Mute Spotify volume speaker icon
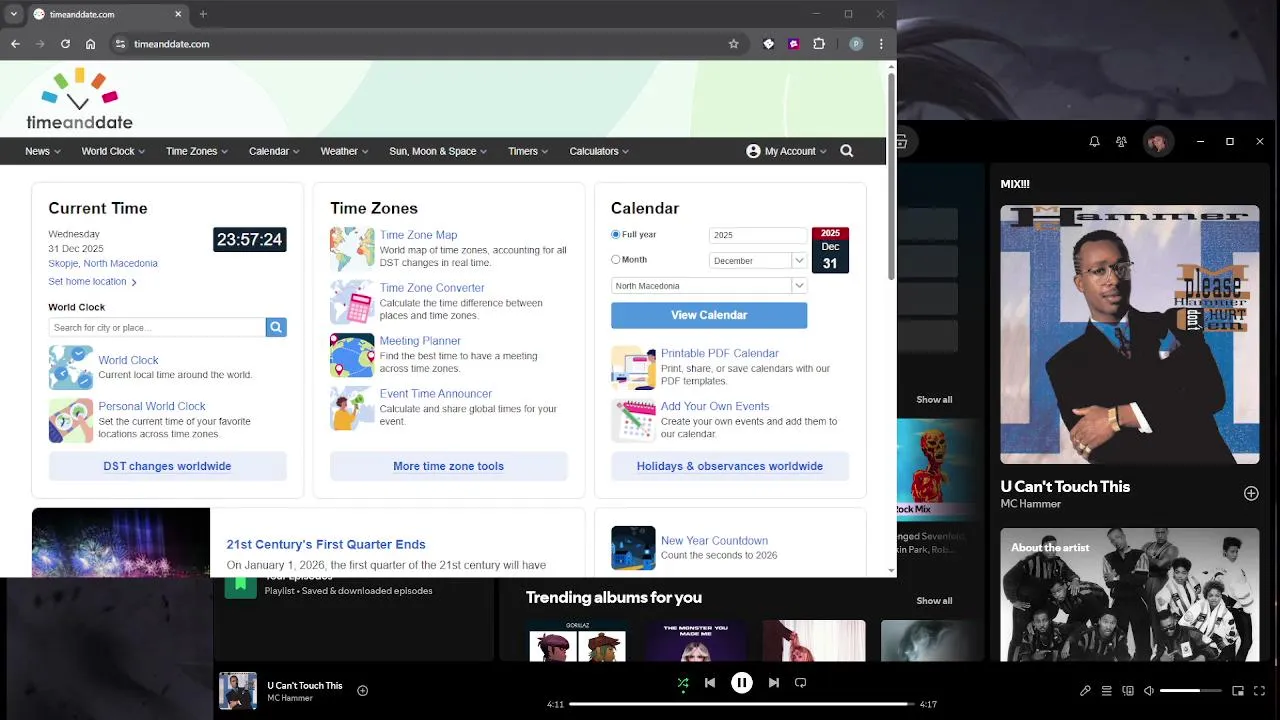The height and width of the screenshot is (720, 1280). pyautogui.click(x=1149, y=691)
